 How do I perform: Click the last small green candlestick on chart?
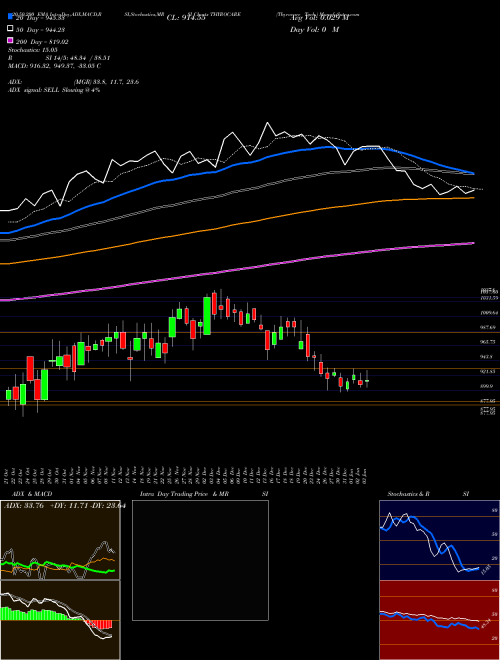click(367, 381)
